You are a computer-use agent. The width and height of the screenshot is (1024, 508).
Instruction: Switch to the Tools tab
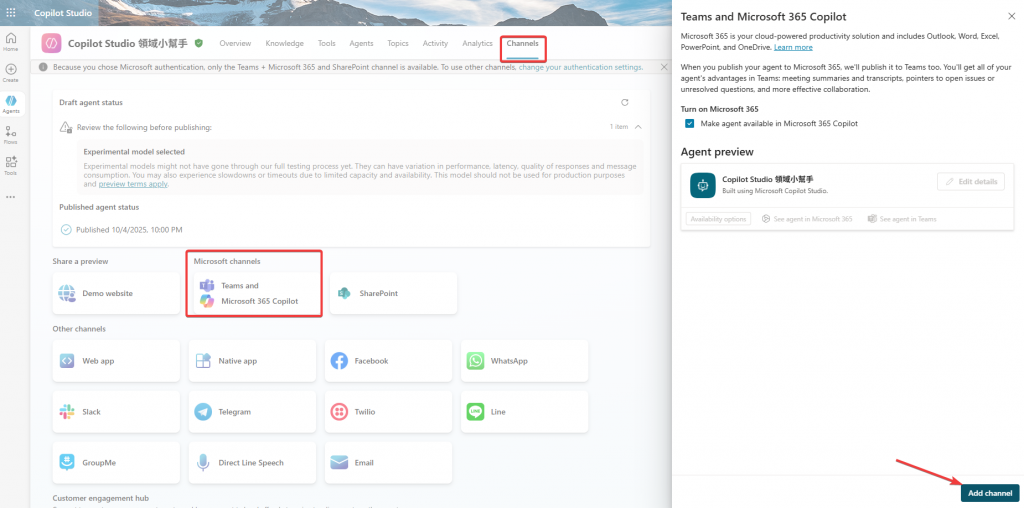327,43
